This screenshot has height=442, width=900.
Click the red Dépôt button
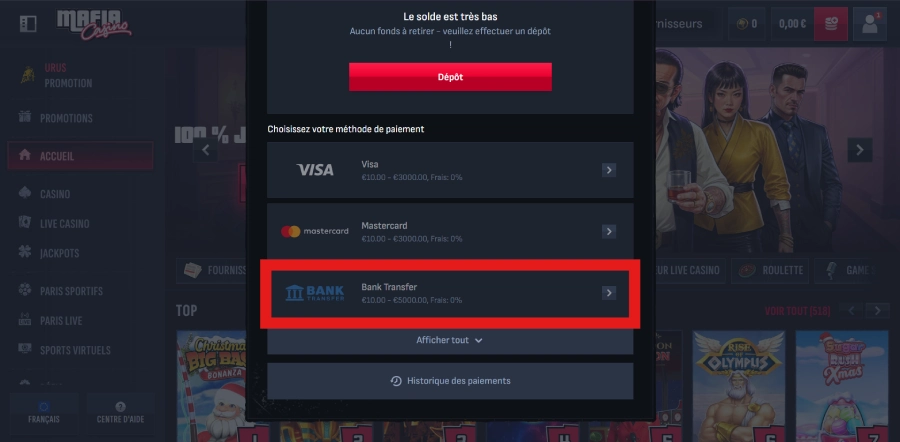tap(450, 77)
